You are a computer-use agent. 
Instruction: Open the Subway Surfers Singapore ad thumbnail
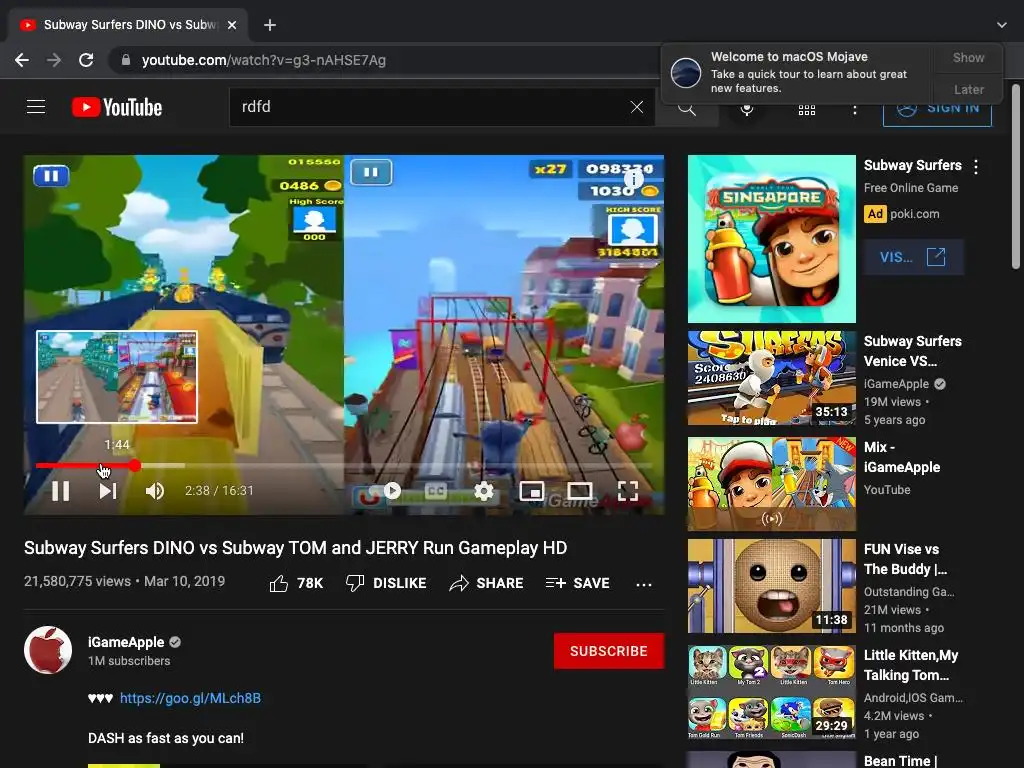point(771,239)
